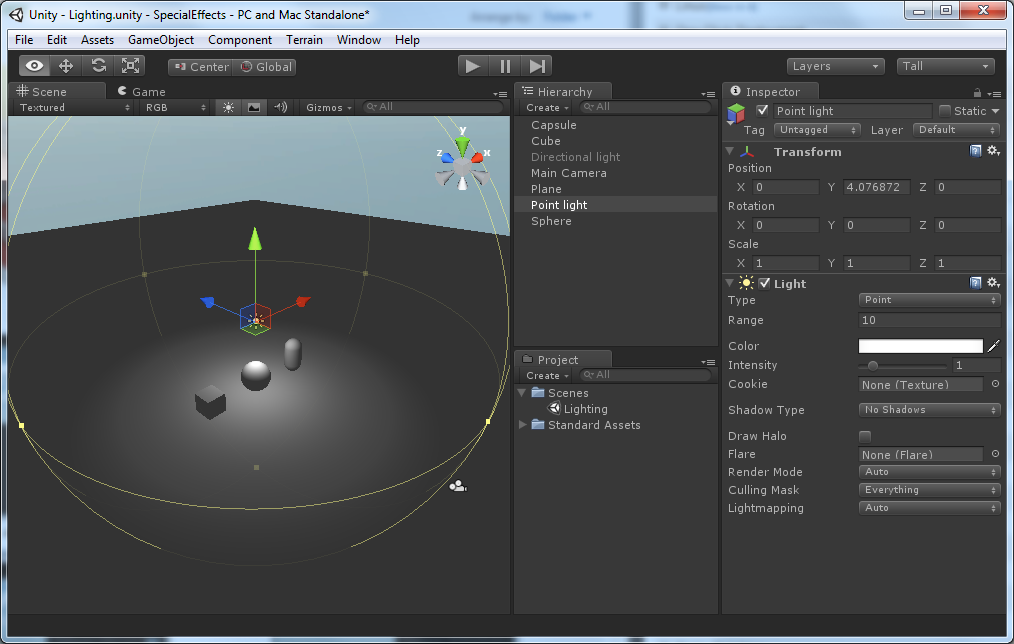Click the scene orientation gizmo Y cone
Viewport: 1014px width, 644px height.
(x=462, y=145)
